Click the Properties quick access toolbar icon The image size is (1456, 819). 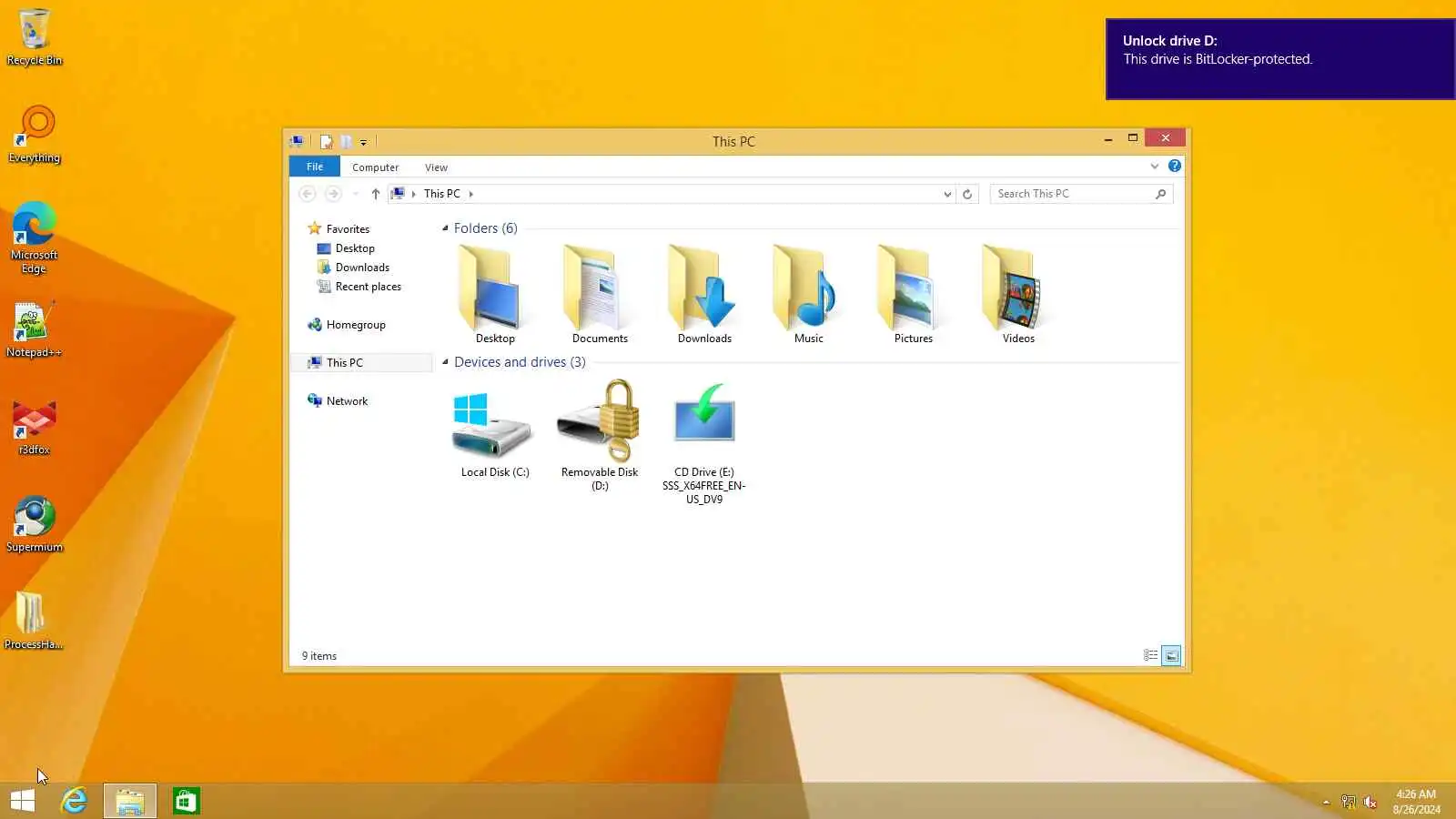pyautogui.click(x=326, y=142)
